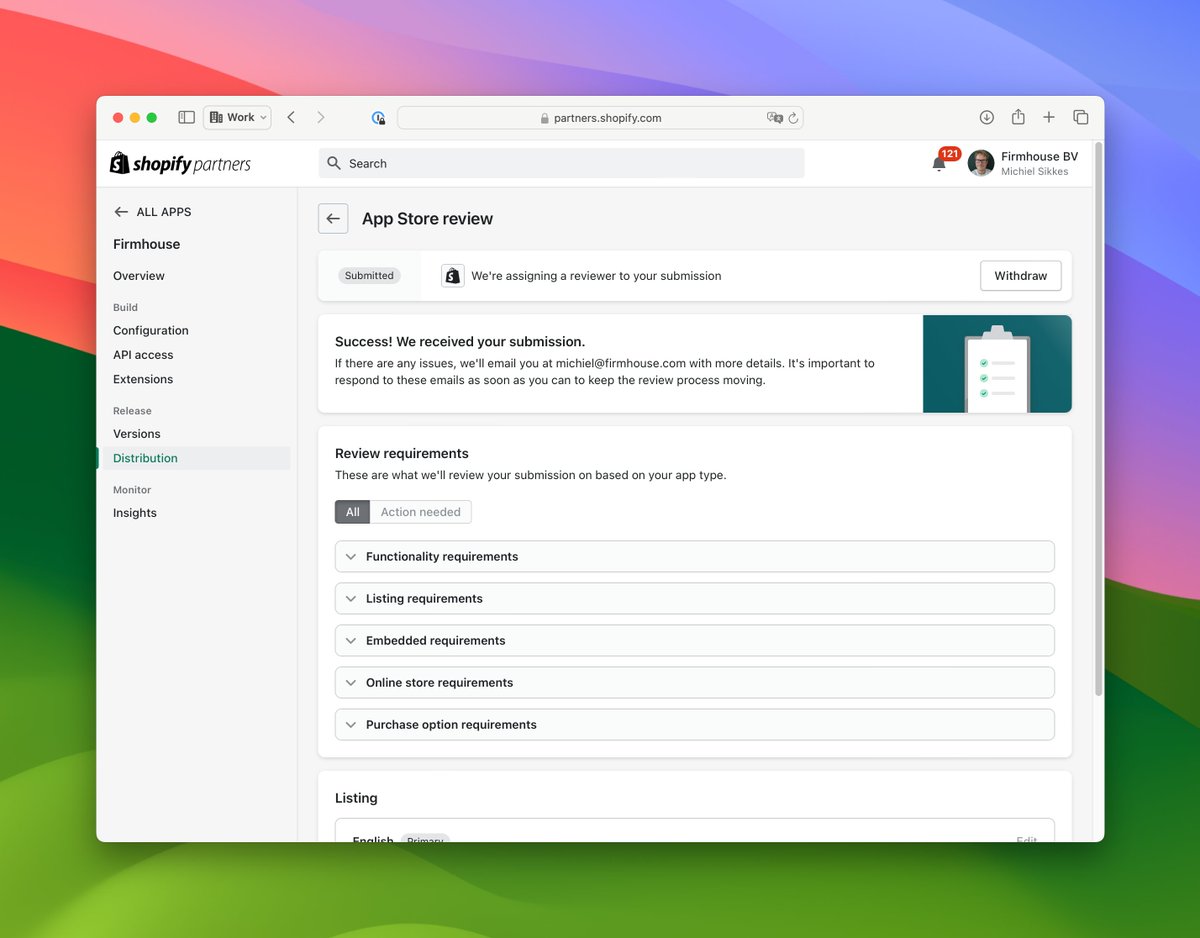Select the All filter tab

coord(352,512)
